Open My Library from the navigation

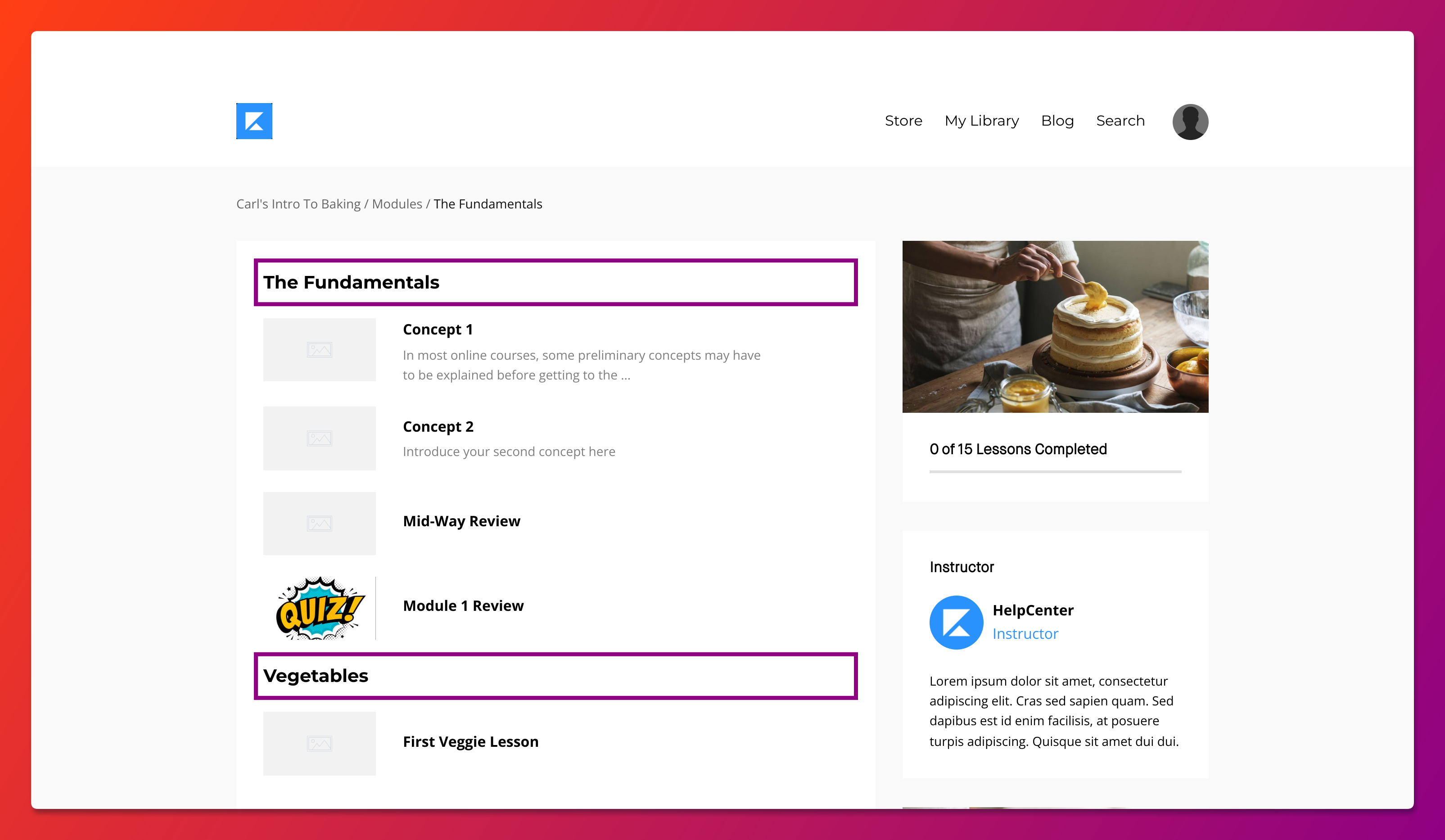click(982, 121)
